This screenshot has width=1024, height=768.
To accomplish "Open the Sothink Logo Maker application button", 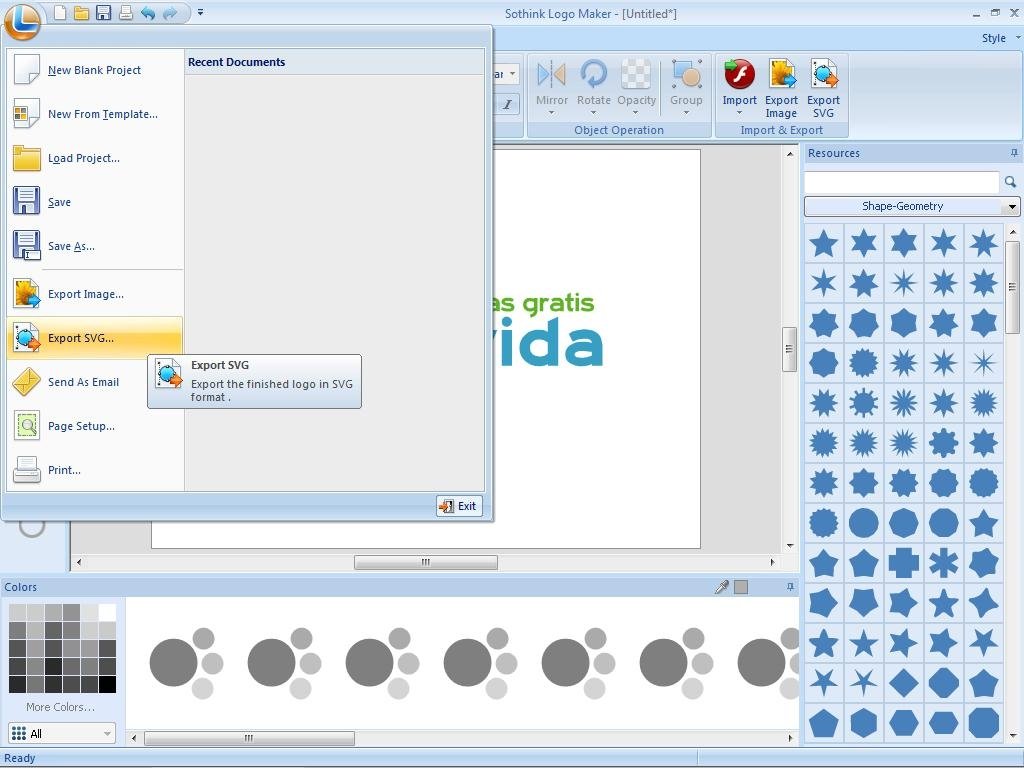I will pos(22,21).
